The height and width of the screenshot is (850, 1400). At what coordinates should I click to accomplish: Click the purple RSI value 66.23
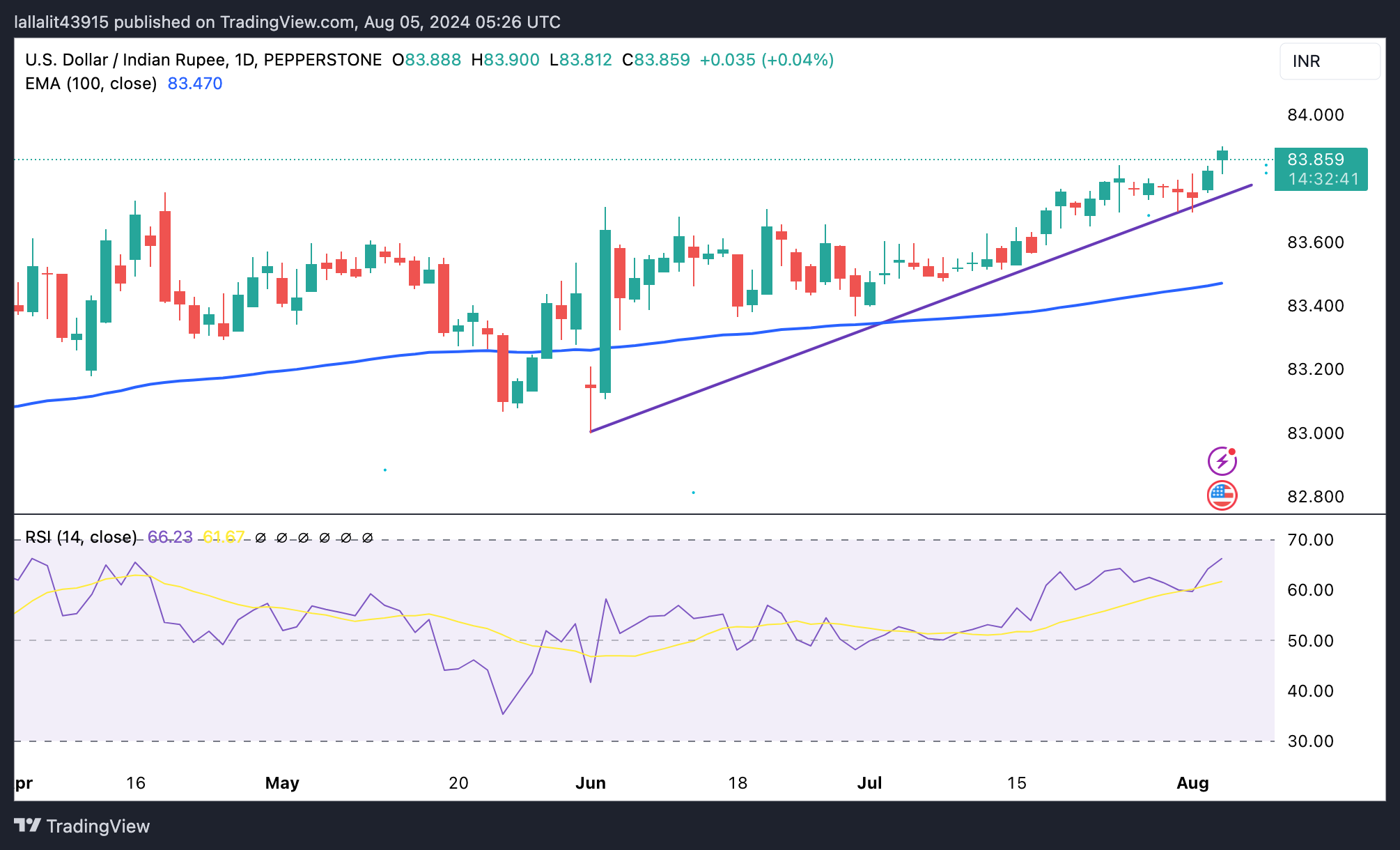click(x=170, y=537)
